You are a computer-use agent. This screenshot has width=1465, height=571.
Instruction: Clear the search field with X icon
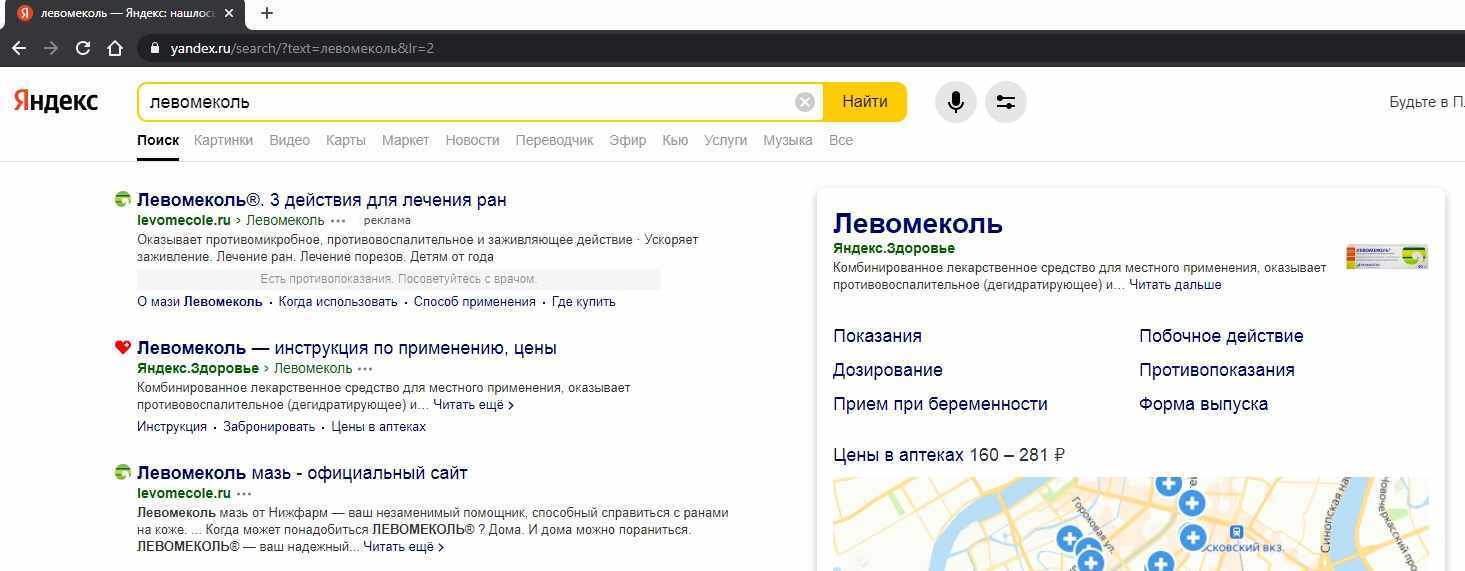(805, 102)
